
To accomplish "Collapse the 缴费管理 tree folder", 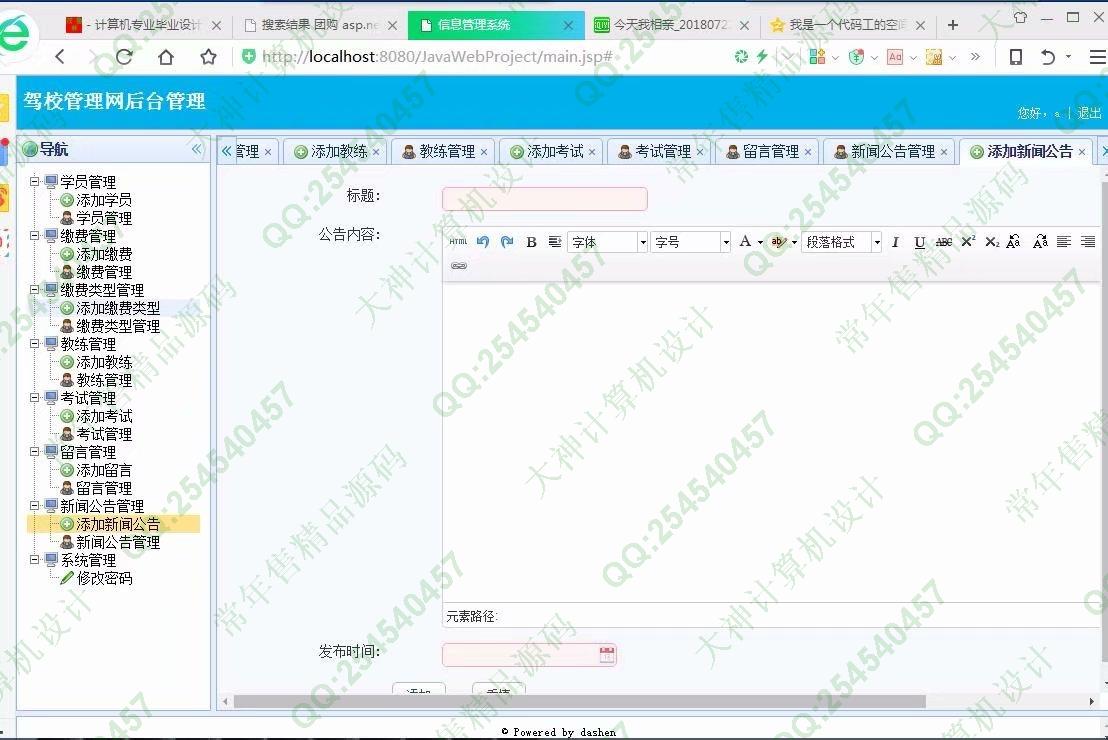I will tap(35, 235).
